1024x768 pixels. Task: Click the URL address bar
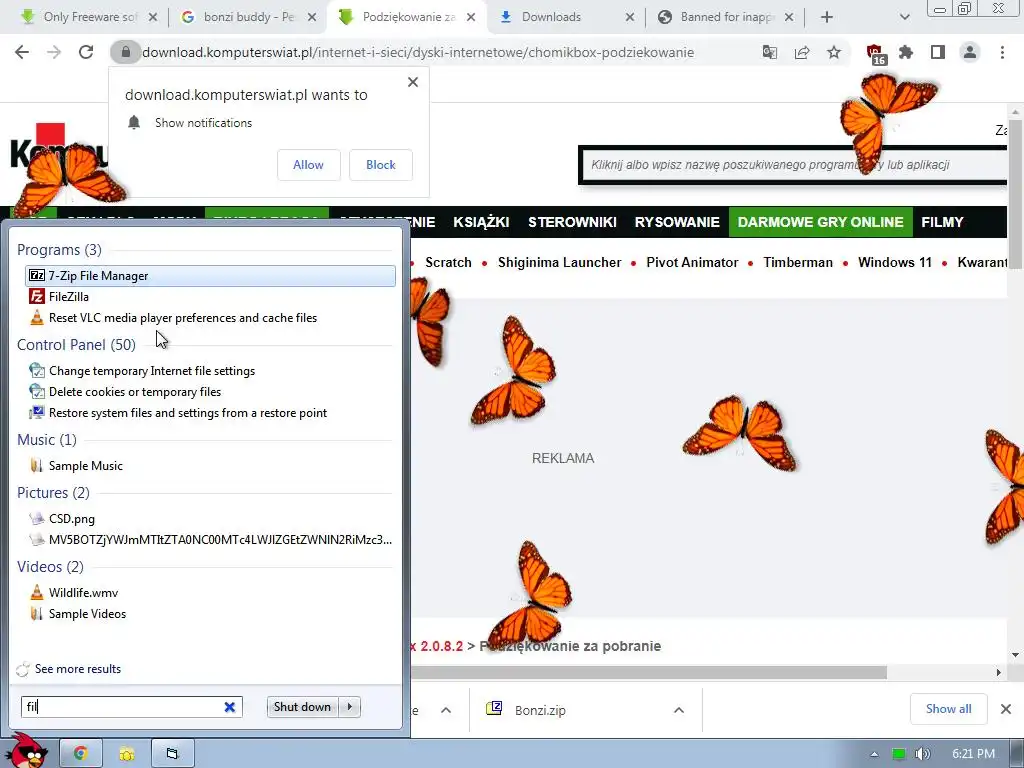[x=418, y=52]
